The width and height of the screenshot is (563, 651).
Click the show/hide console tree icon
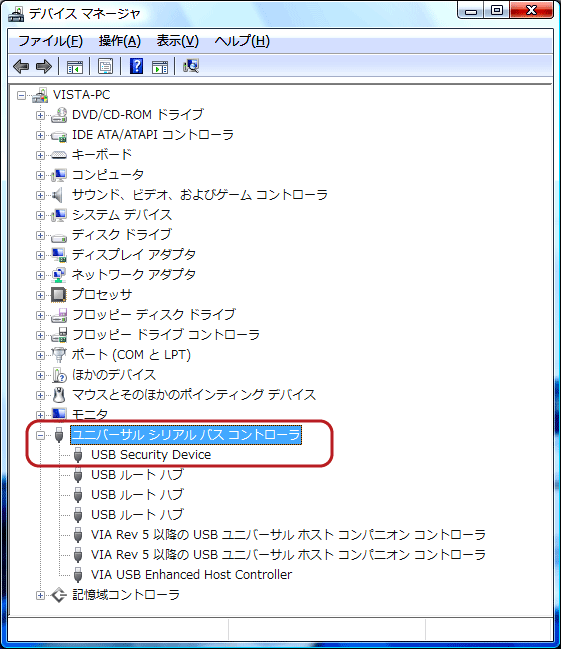click(x=75, y=66)
